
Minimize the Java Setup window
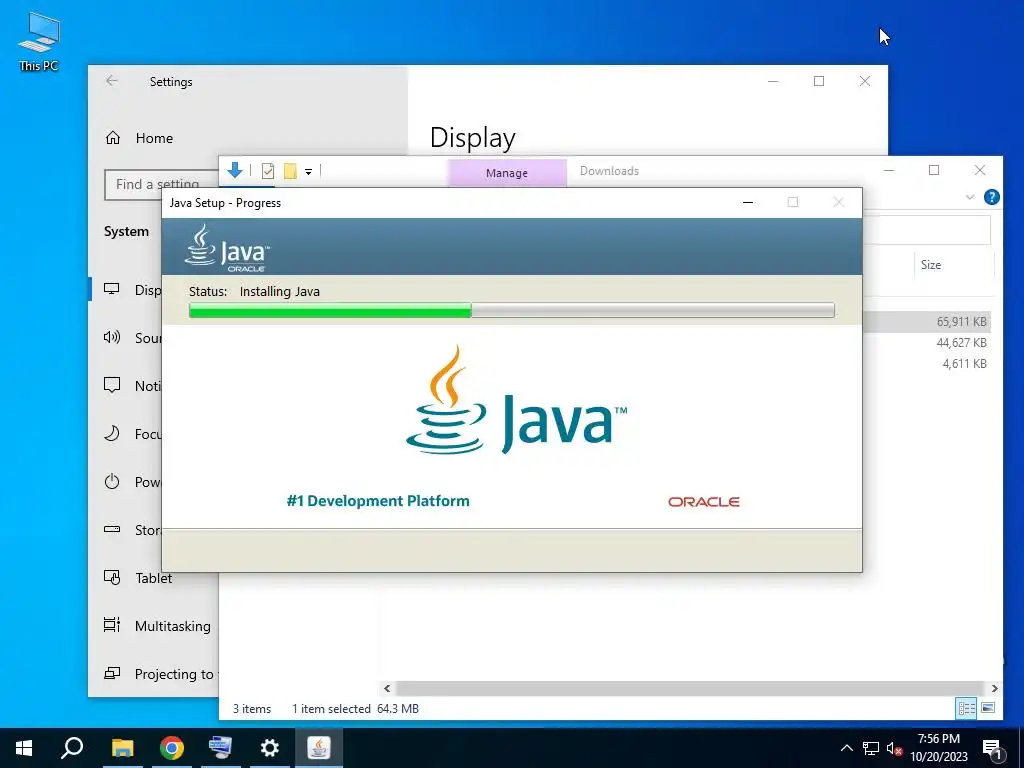(748, 202)
